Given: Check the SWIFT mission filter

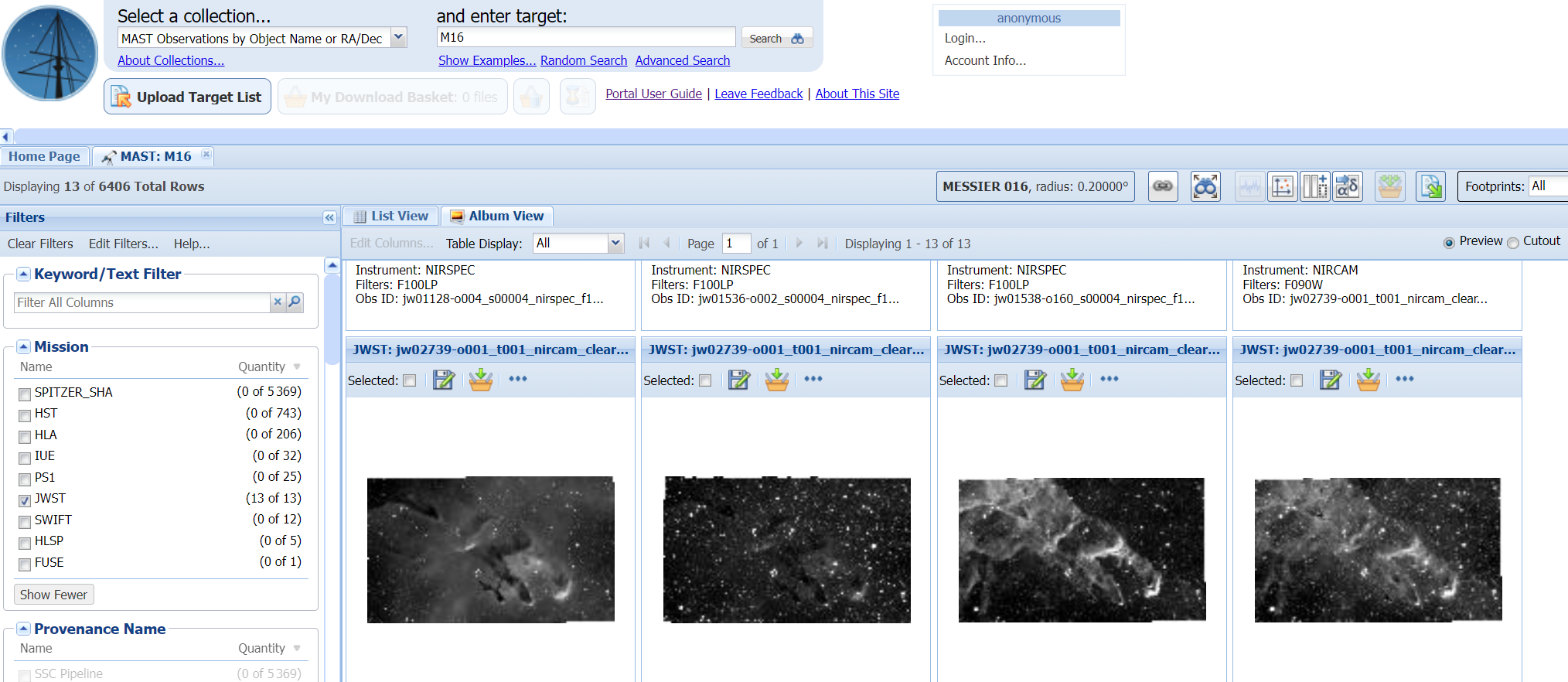Looking at the screenshot, I should pos(25,521).
